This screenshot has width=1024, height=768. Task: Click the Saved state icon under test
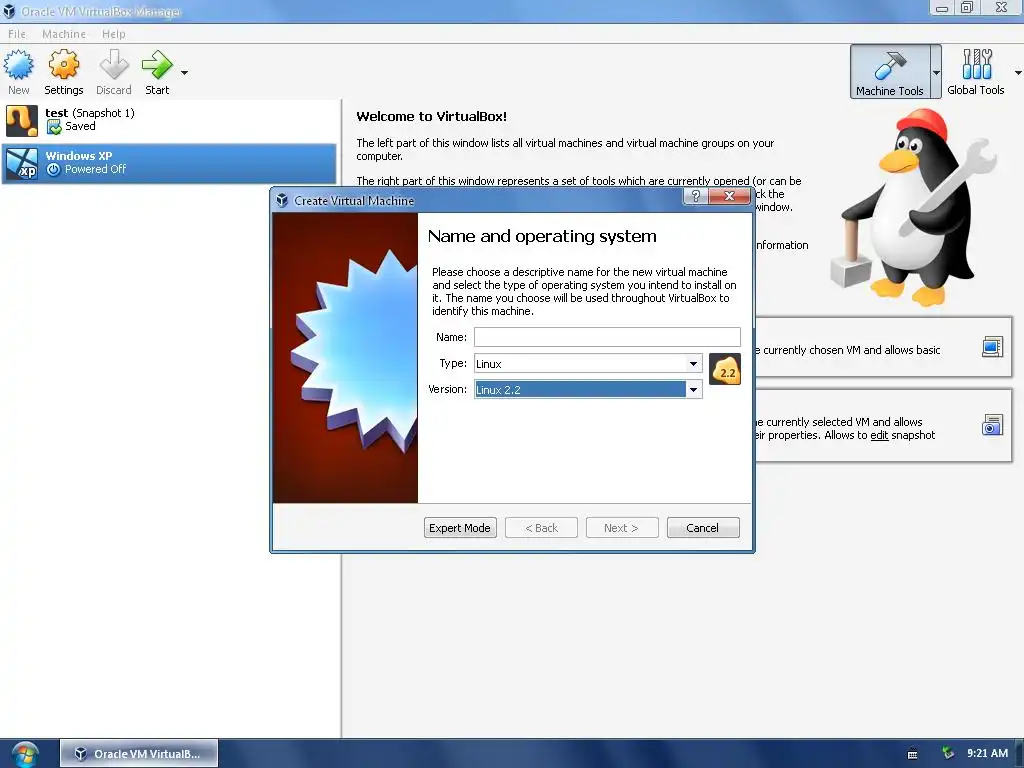click(54, 127)
